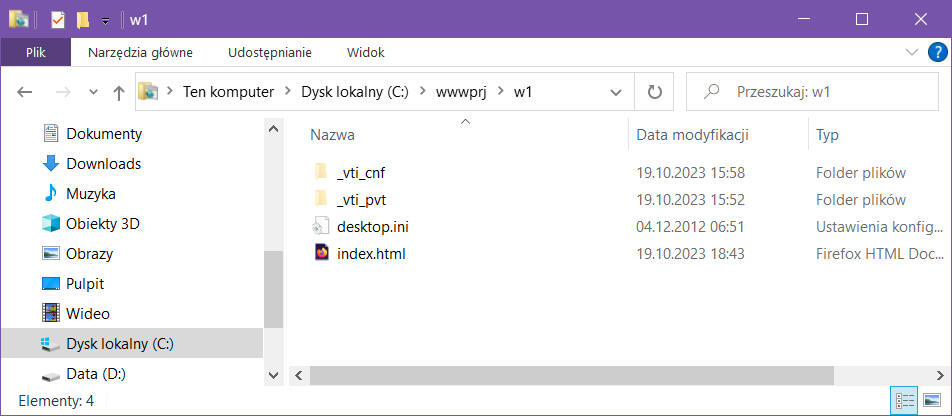Open the address bar history dropdown

(616, 92)
